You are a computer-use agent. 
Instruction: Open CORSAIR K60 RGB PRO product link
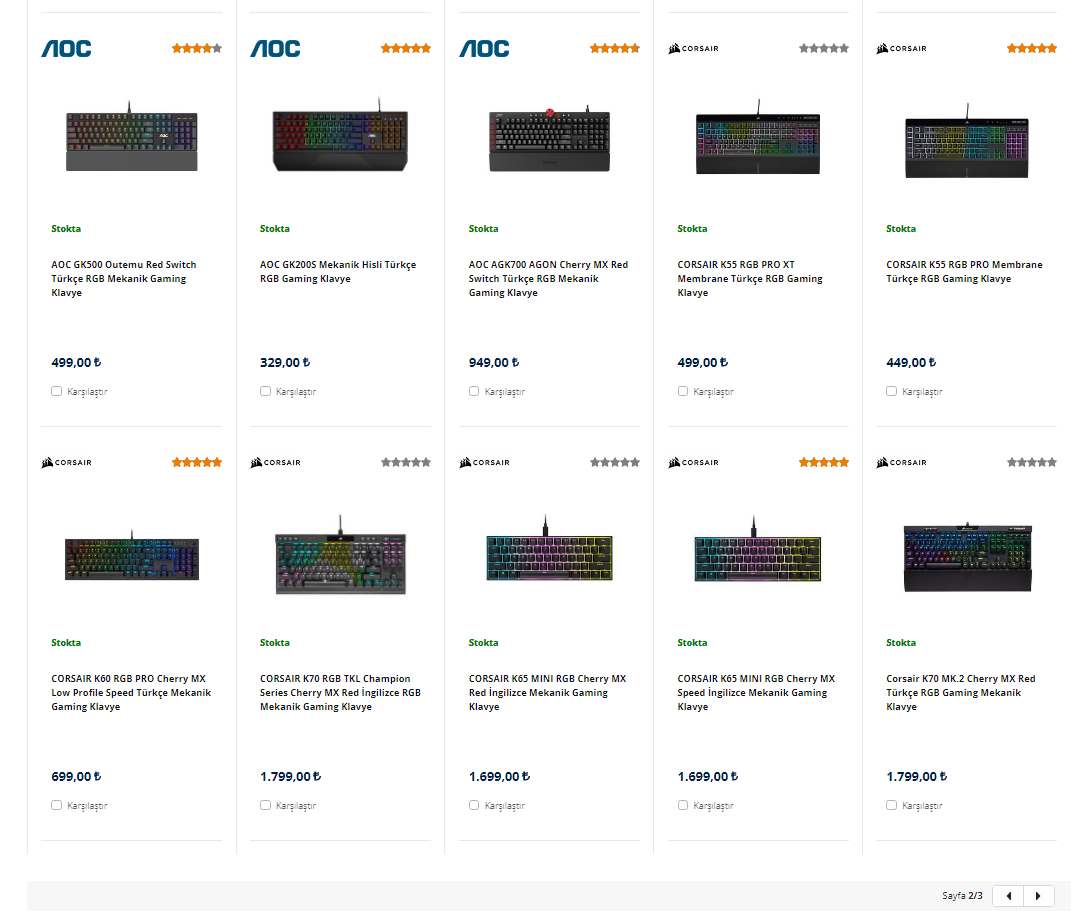[131, 693]
